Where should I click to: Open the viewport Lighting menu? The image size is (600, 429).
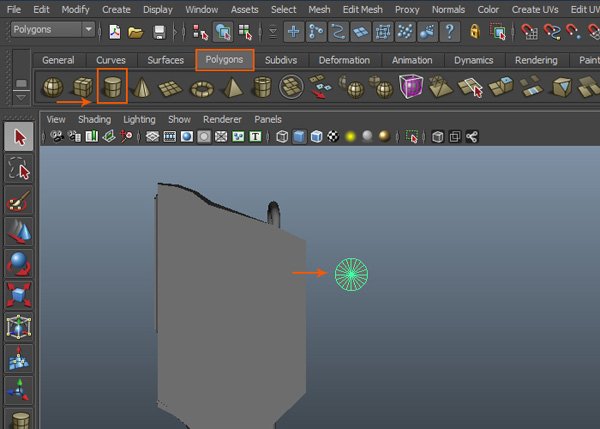click(139, 119)
